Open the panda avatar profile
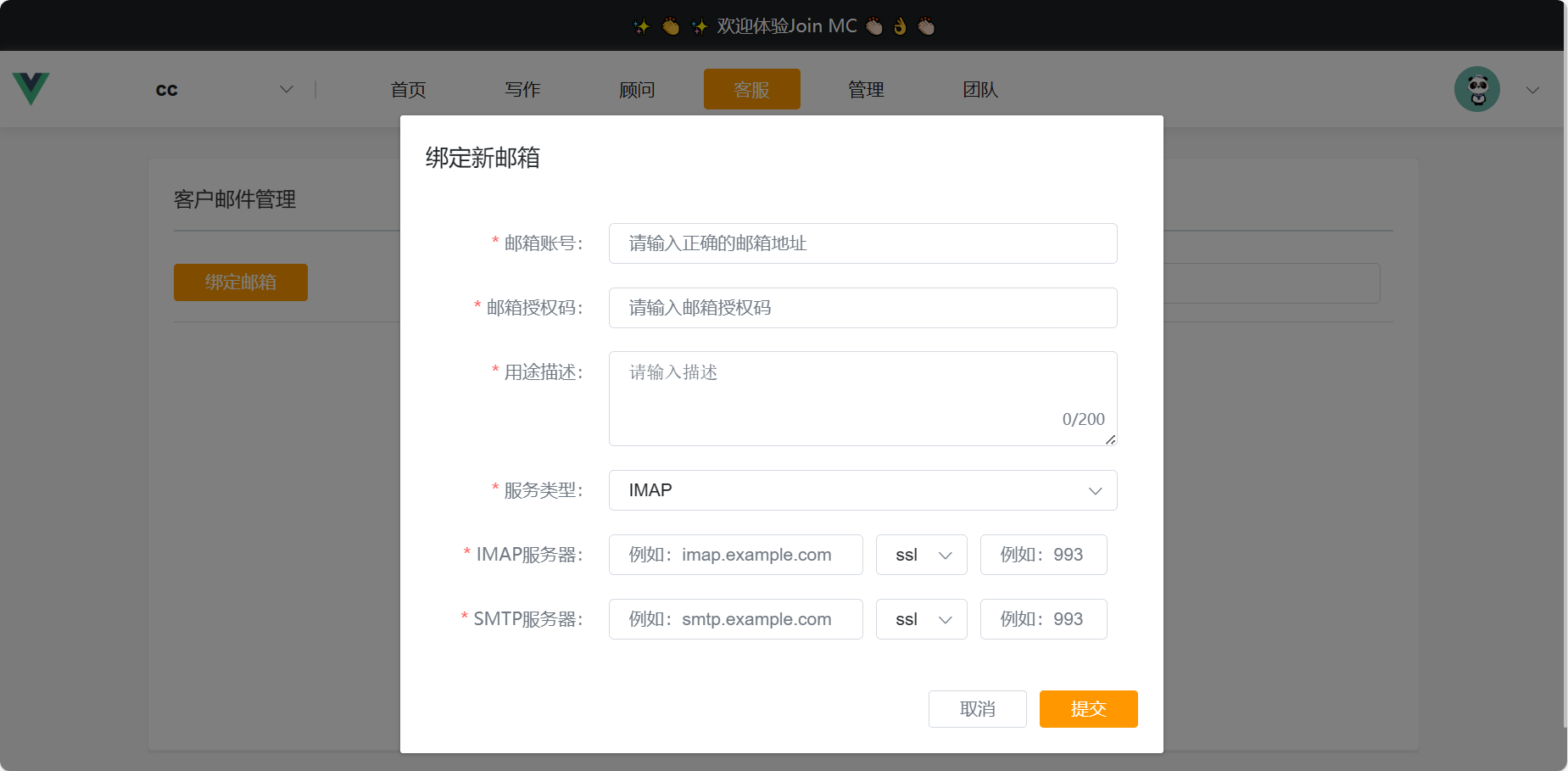1568x771 pixels. click(x=1476, y=89)
